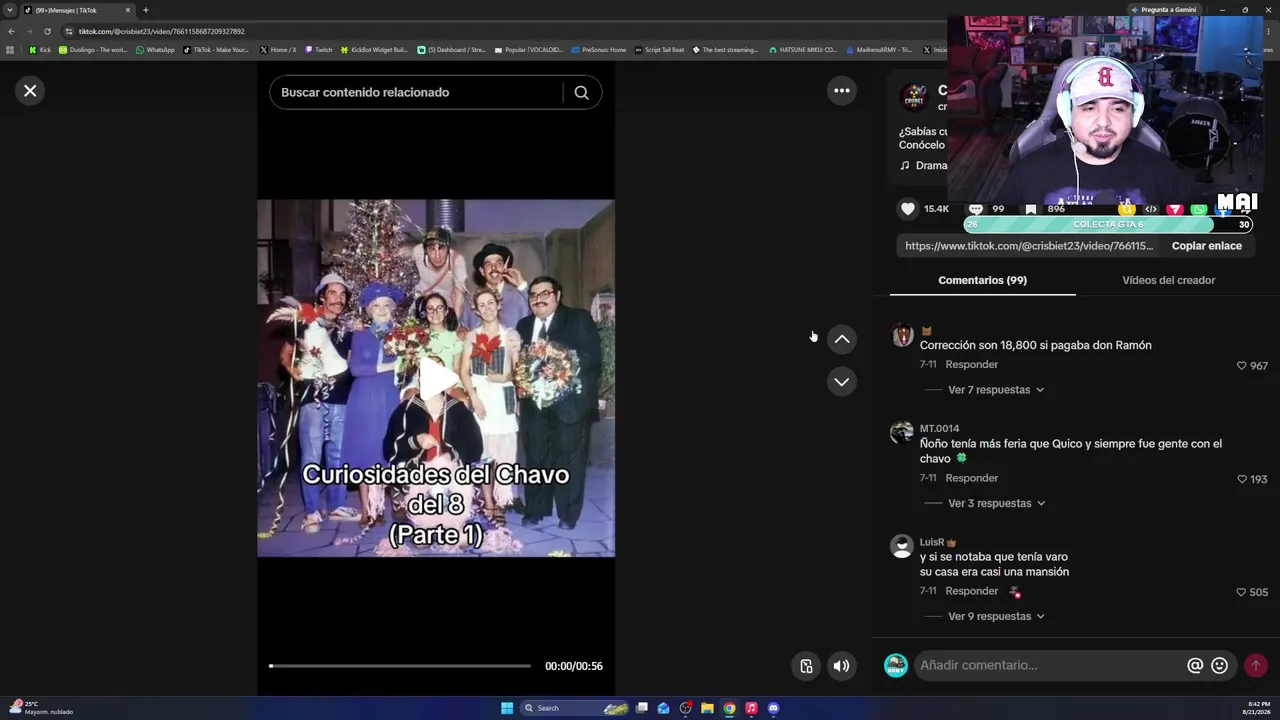Open the three-dots more options menu
This screenshot has width=1280, height=720.
(842, 91)
